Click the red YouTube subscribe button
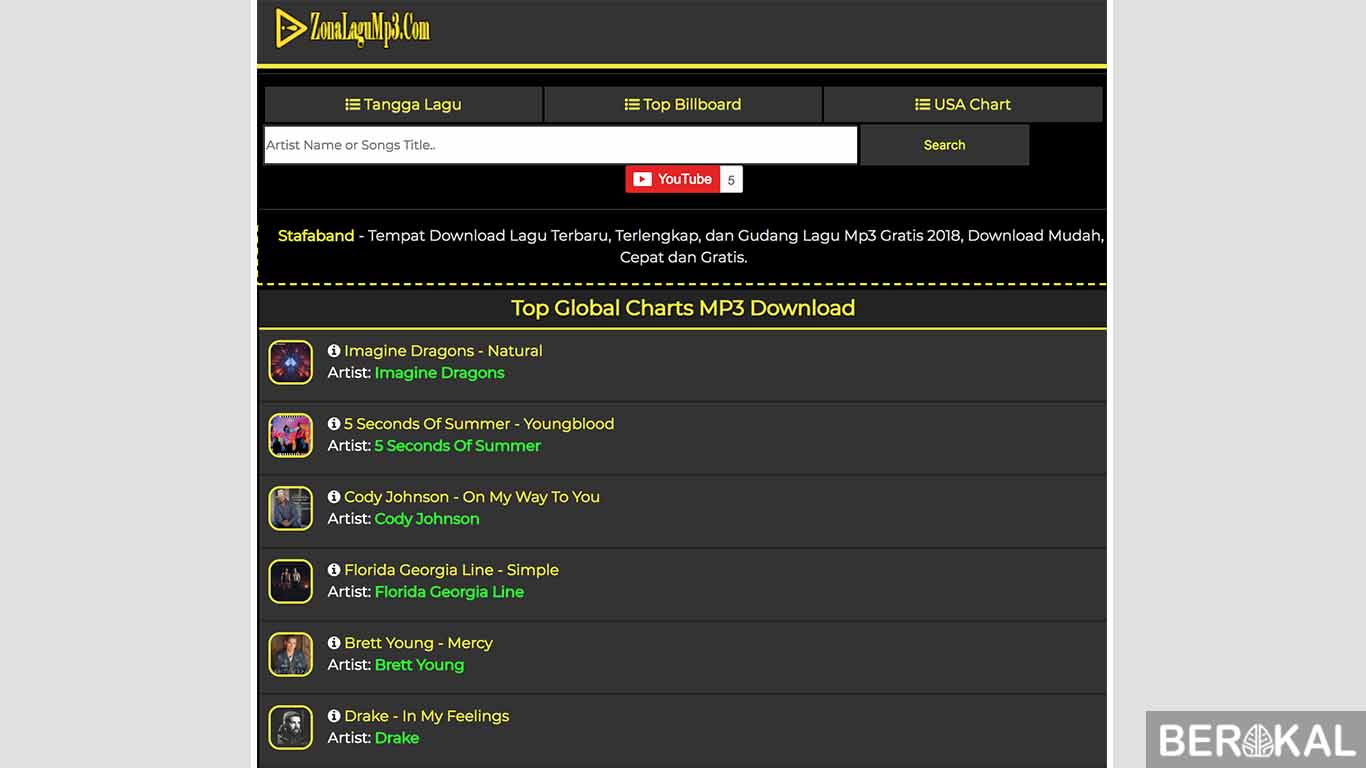 click(x=672, y=179)
